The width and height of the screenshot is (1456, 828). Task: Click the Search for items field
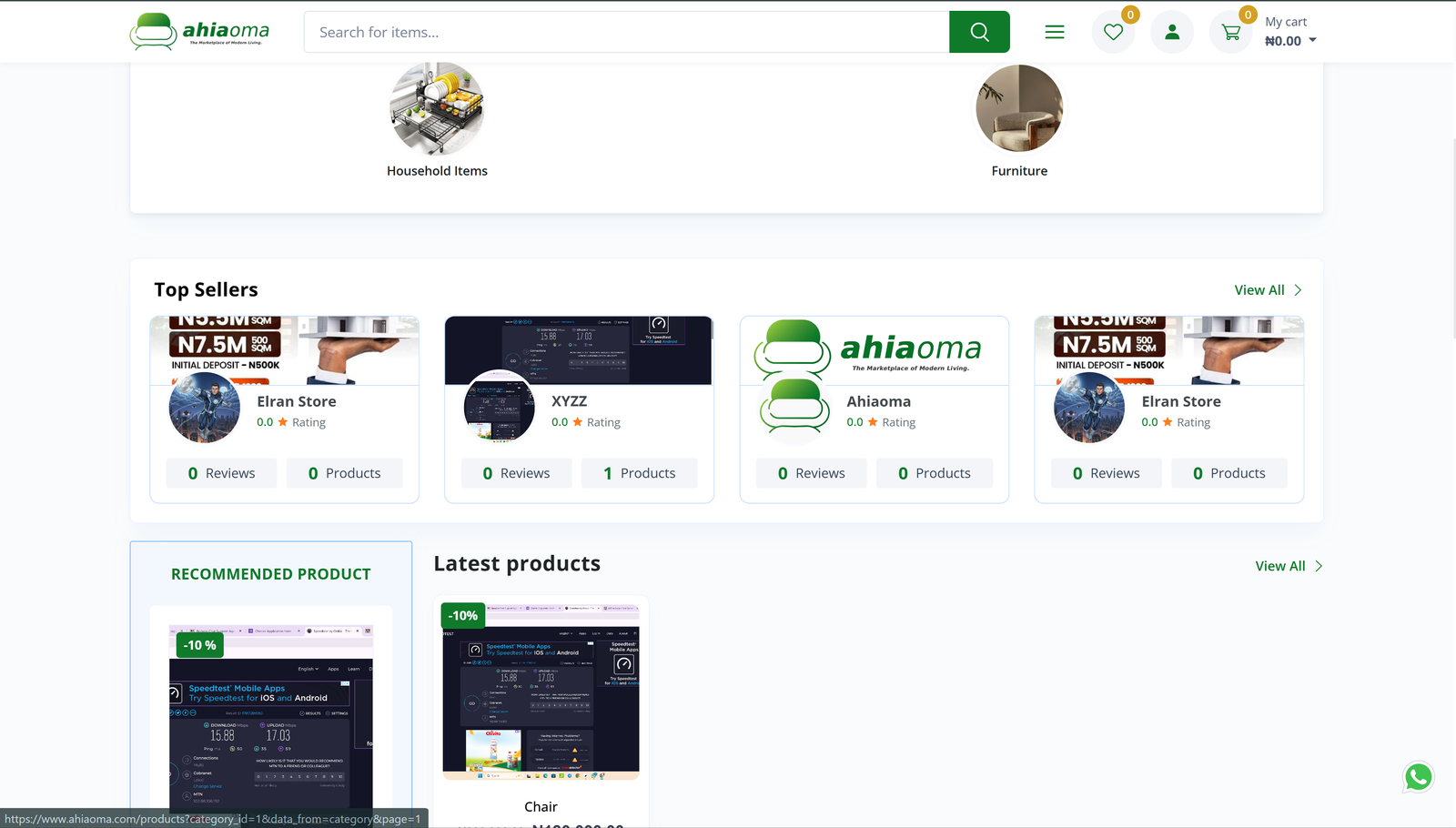click(626, 32)
